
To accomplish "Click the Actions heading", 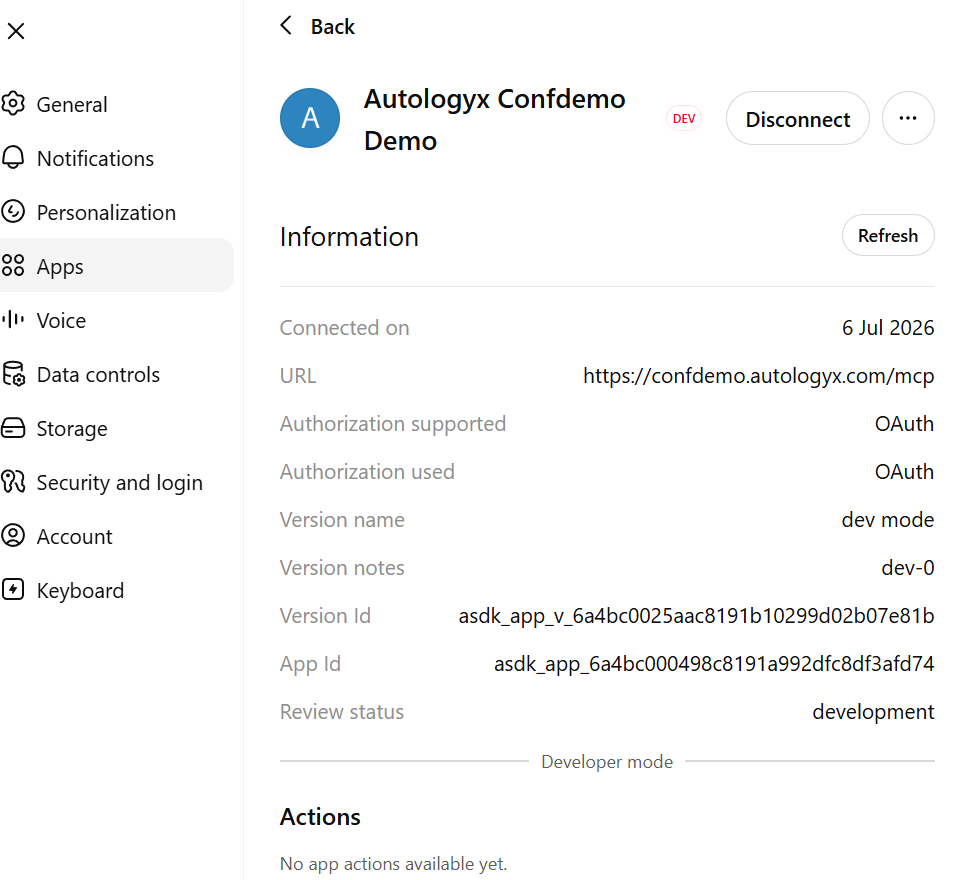I will [x=320, y=817].
